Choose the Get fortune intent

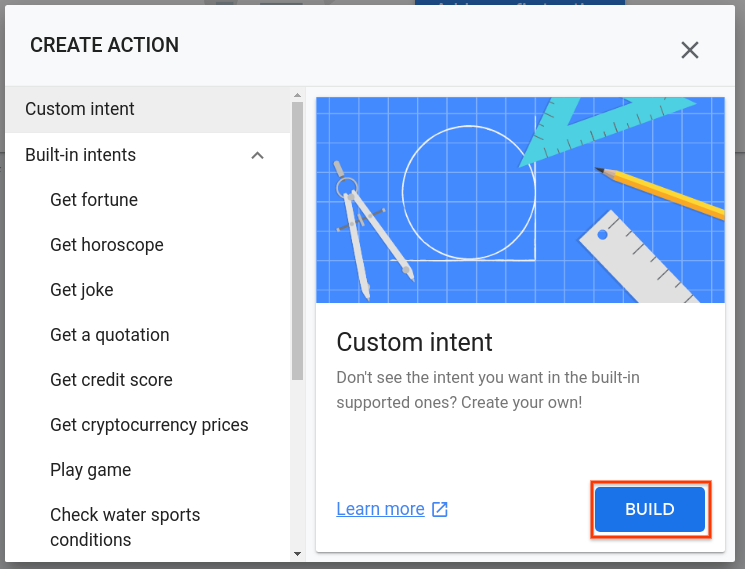(x=94, y=200)
